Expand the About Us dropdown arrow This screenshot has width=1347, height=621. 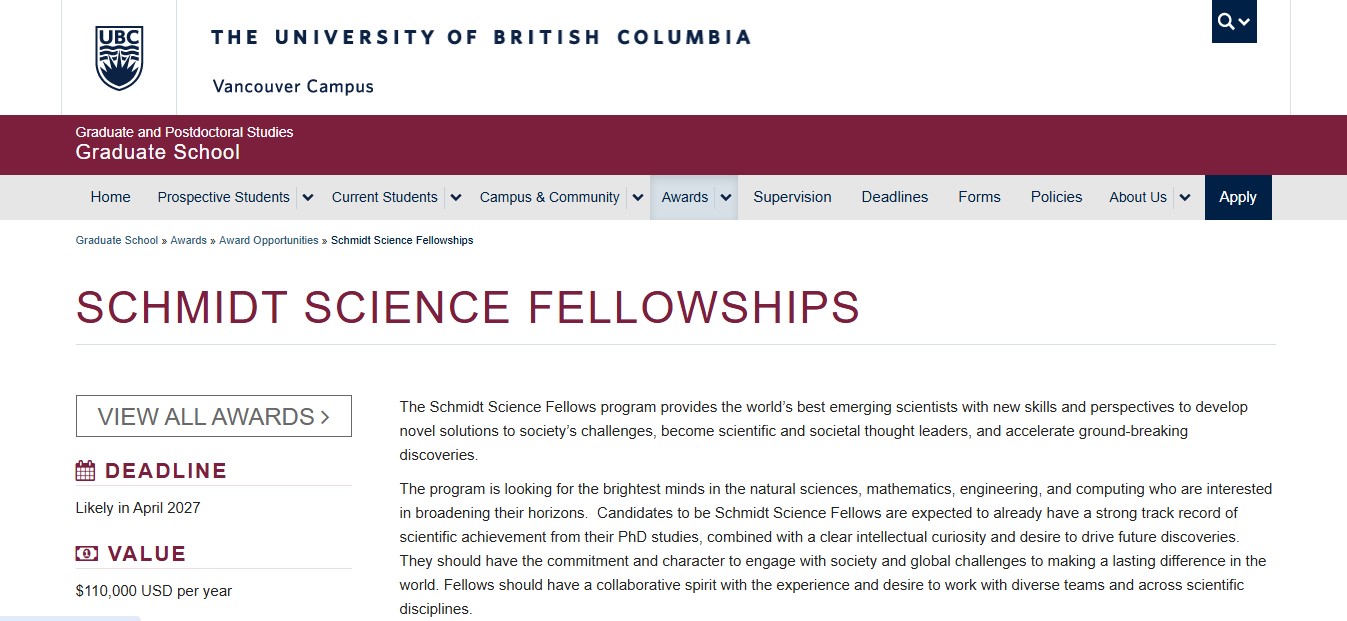pyautogui.click(x=1185, y=198)
